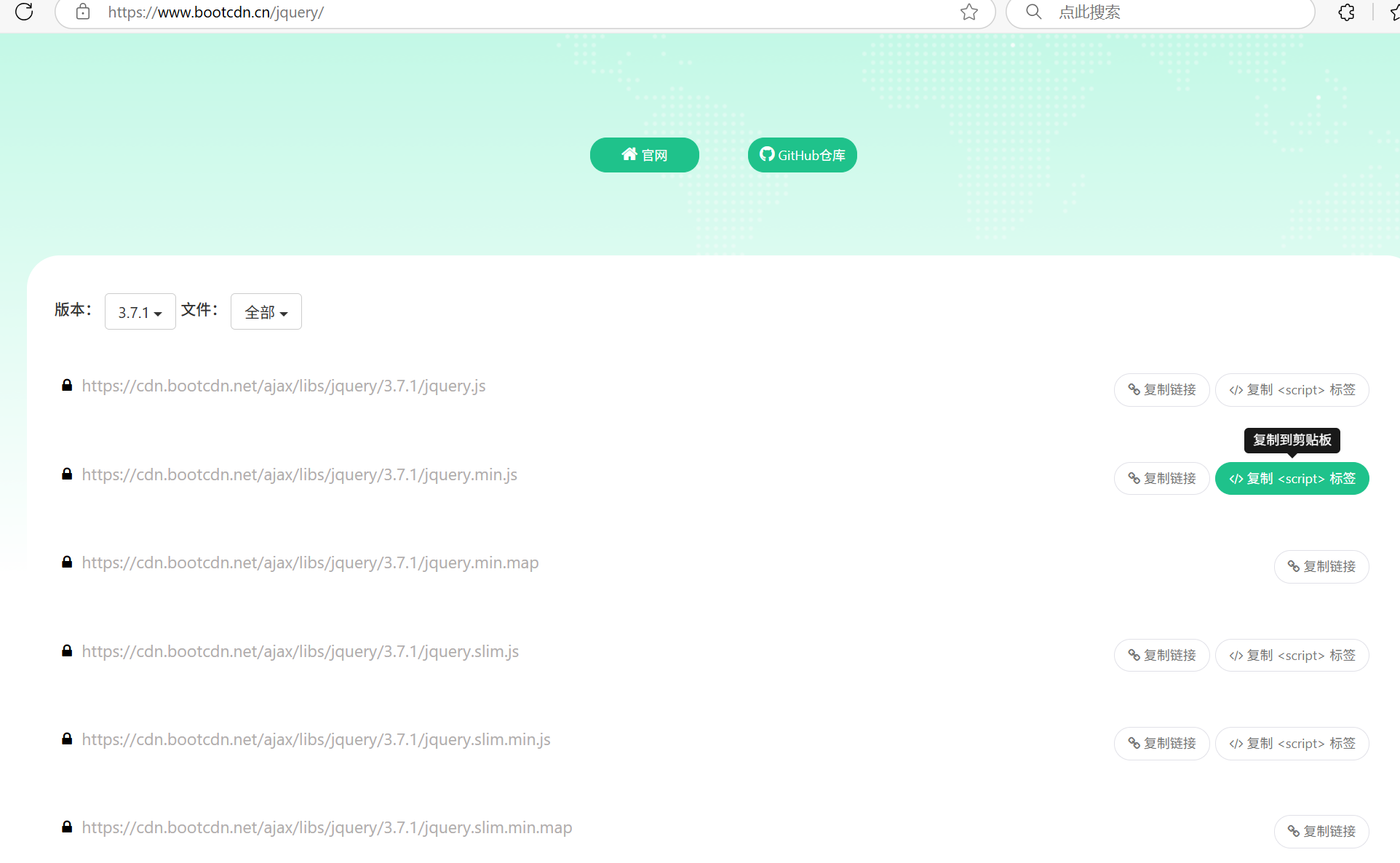Viewport: 1400px width, 863px height.
Task: Copy link for jquery.js file
Action: point(1161,390)
